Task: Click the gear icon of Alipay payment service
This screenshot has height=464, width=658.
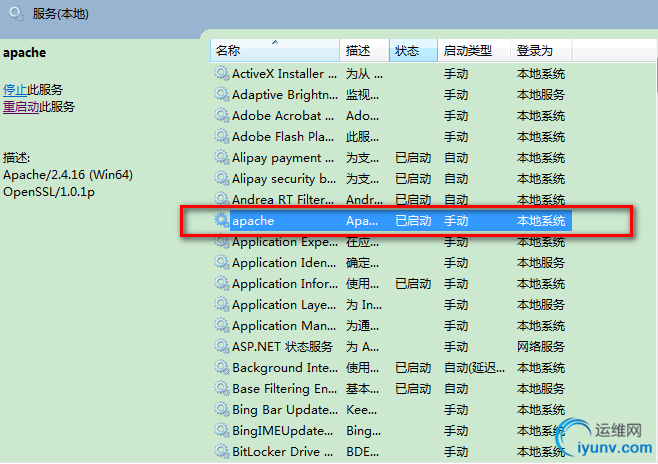Action: (x=222, y=157)
